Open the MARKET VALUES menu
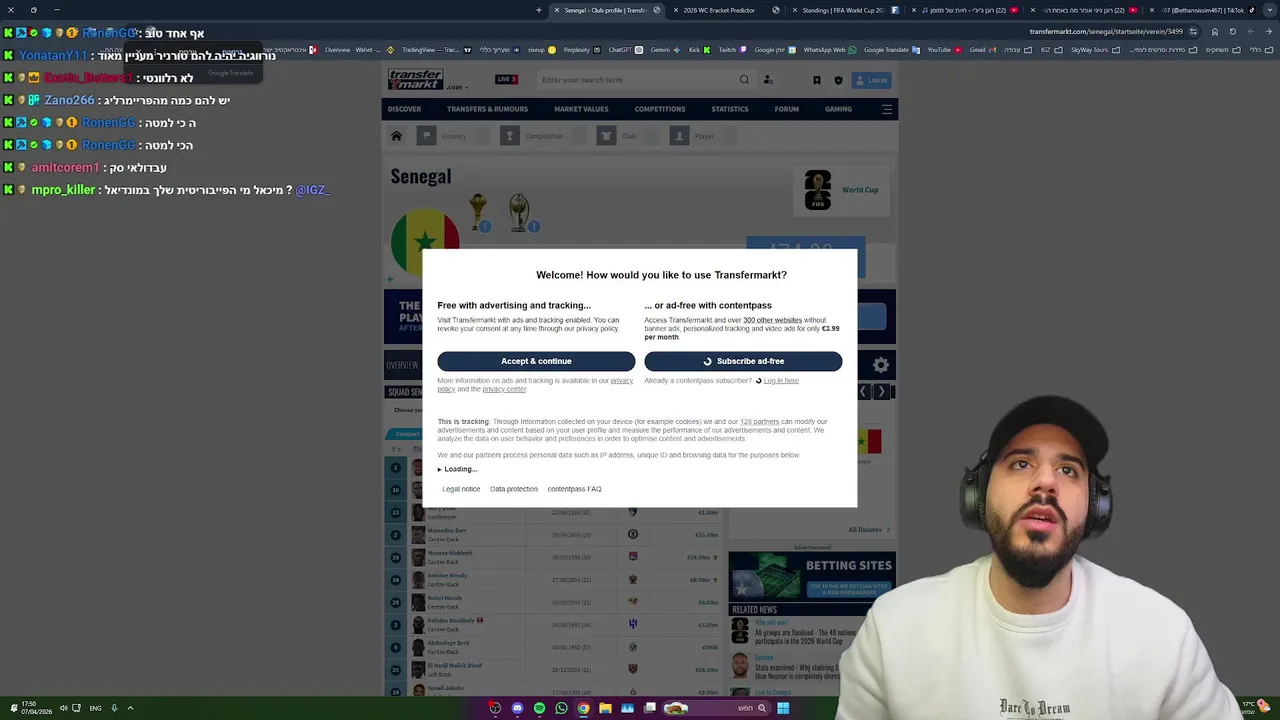1280x720 pixels. tap(581, 109)
